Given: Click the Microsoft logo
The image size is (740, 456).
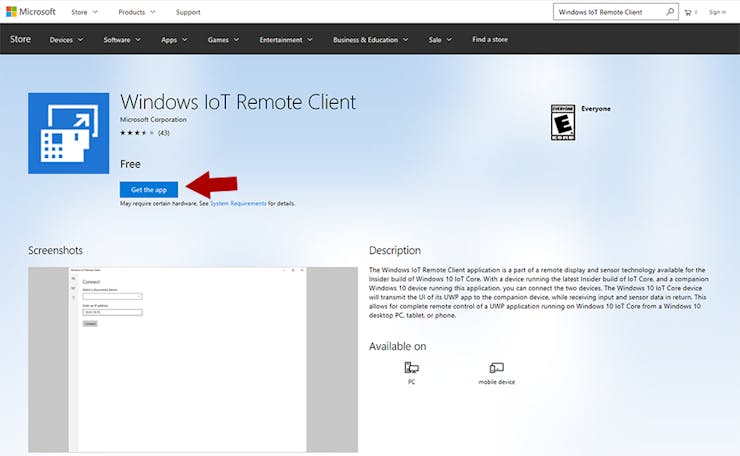Looking at the screenshot, I should pyautogui.click(x=31, y=12).
